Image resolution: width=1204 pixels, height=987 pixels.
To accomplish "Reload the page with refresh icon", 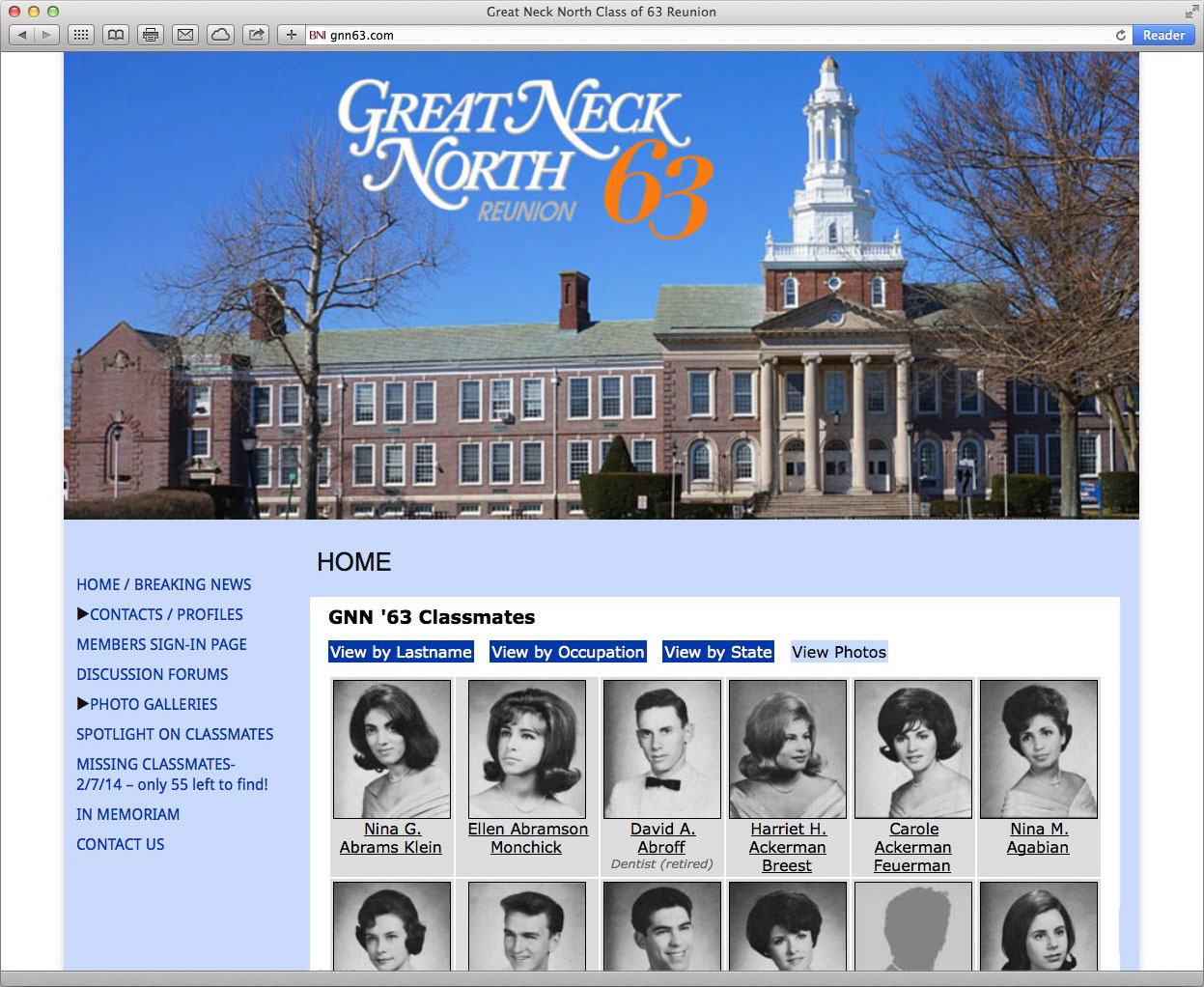I will 1120,35.
